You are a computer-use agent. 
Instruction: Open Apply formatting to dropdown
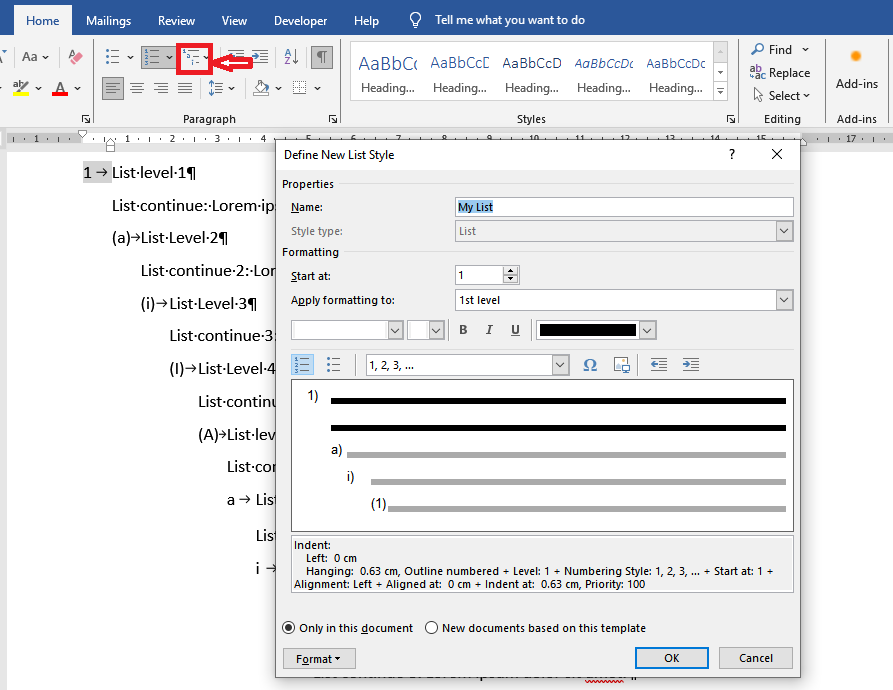(x=784, y=300)
